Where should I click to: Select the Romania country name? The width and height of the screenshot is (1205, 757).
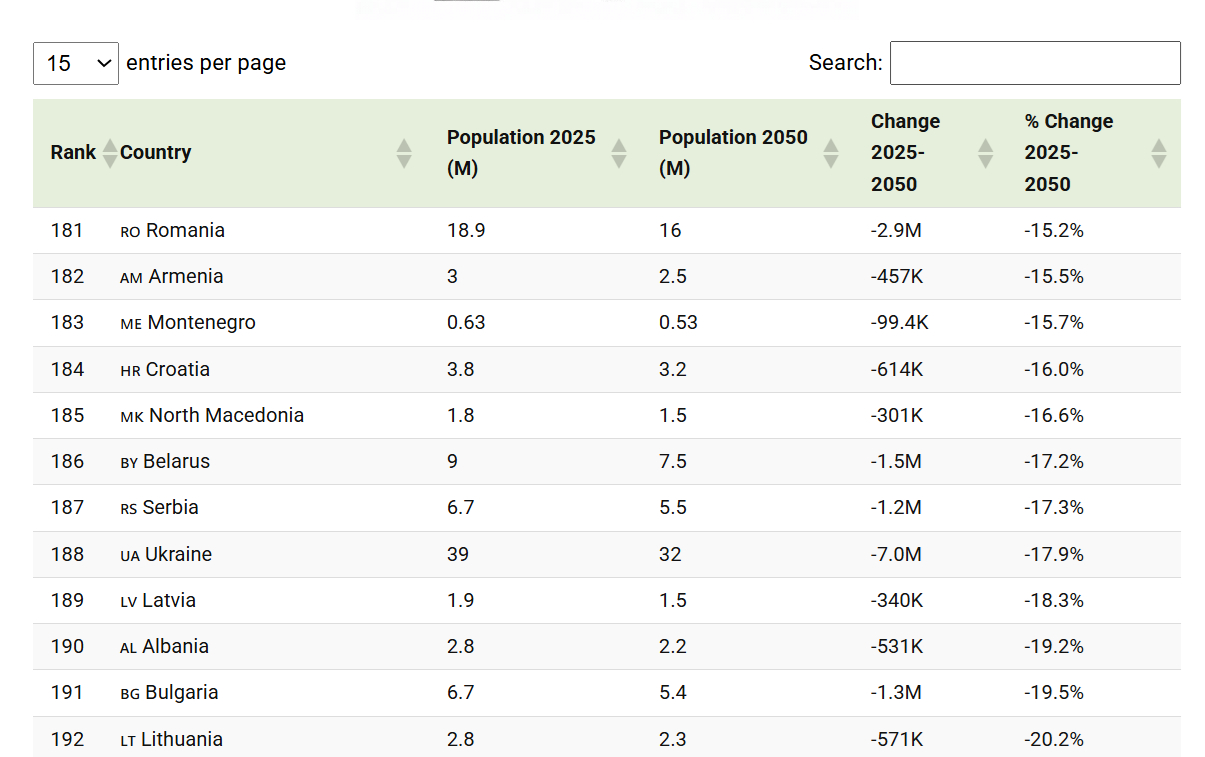(185, 231)
